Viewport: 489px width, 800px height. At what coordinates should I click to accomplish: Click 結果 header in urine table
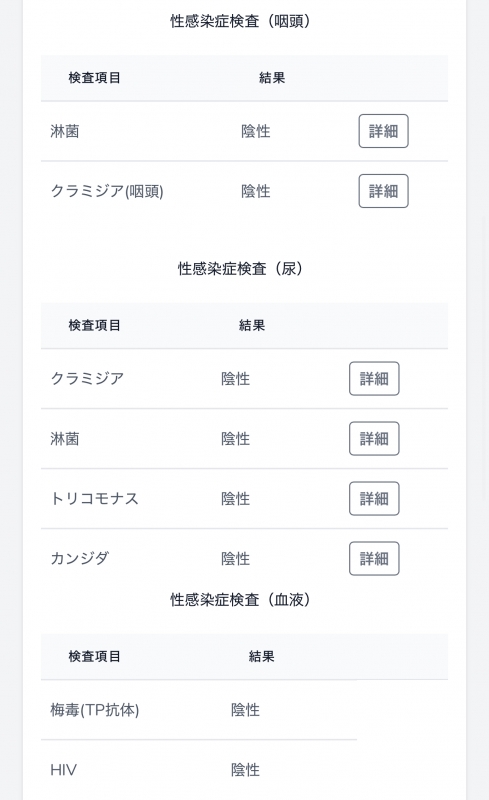tap(252, 326)
